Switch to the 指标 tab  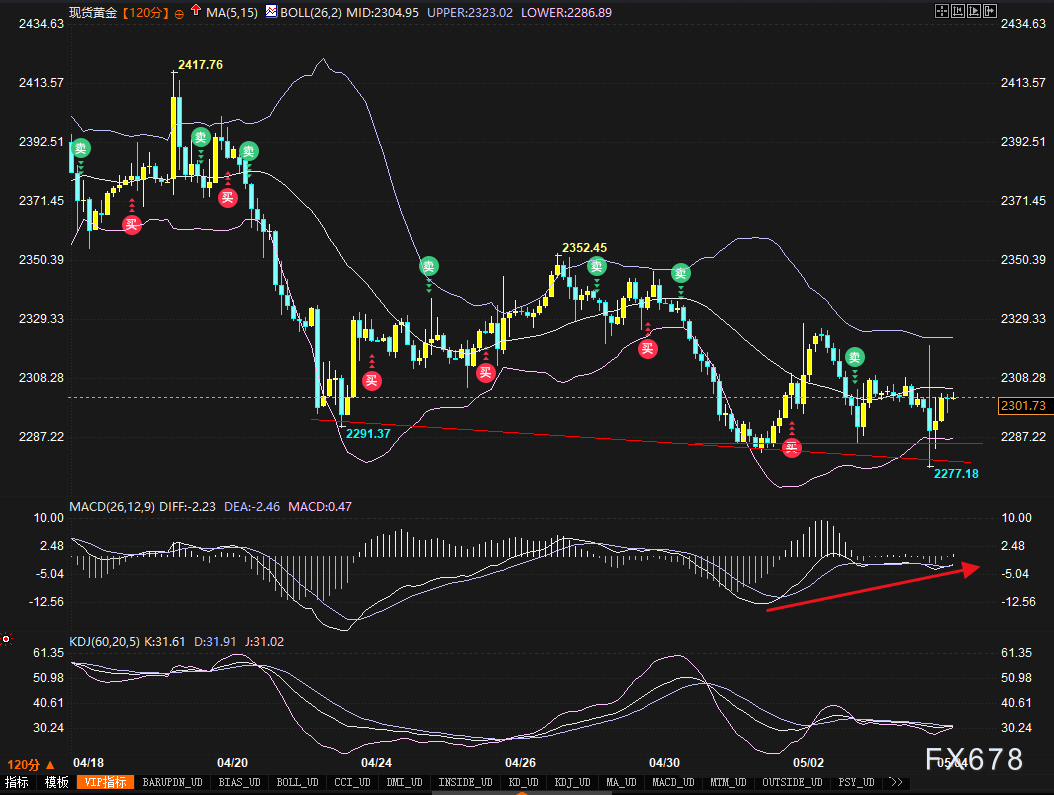pos(16,782)
